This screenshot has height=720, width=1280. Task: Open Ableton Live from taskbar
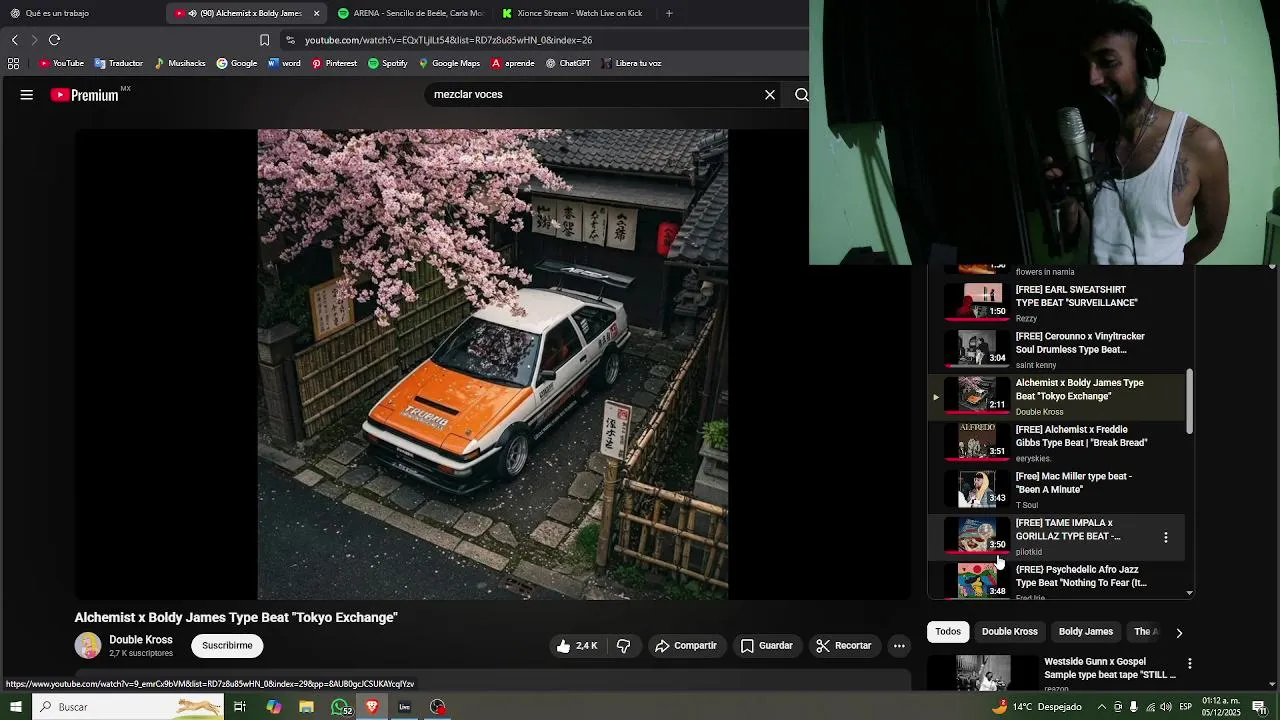[405, 707]
